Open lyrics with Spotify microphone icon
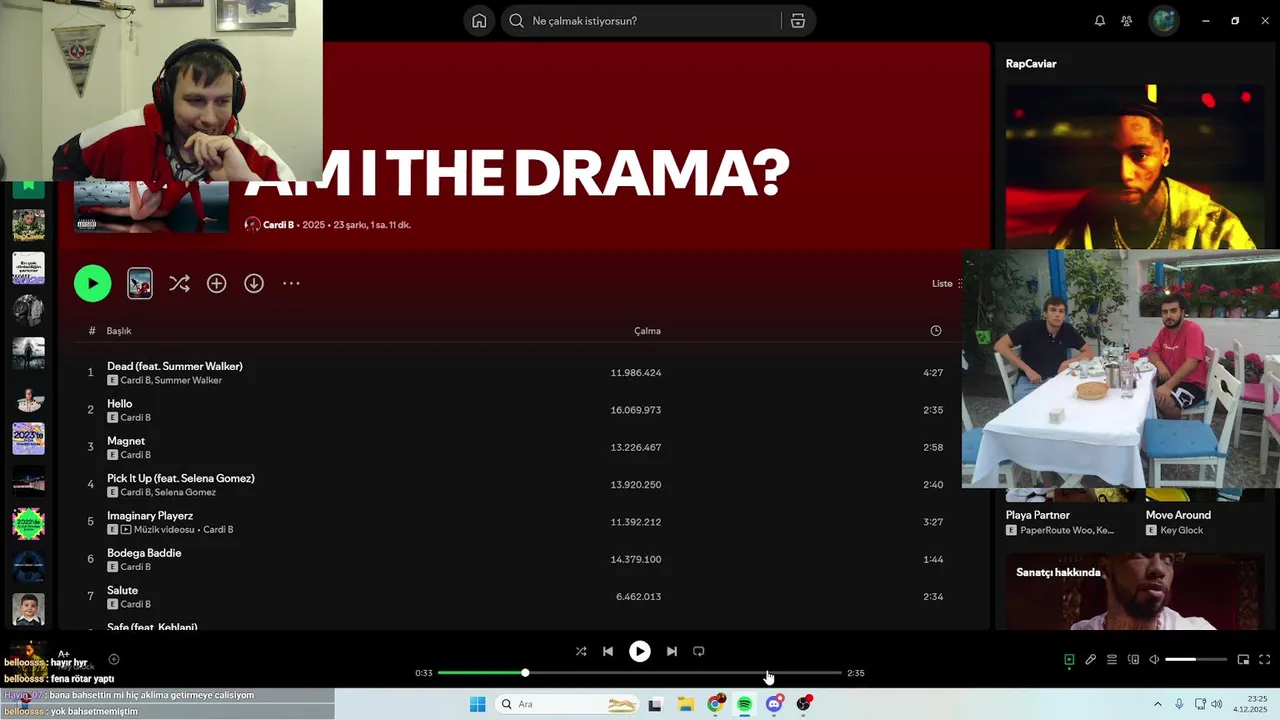Viewport: 1280px width, 720px height. pos(1091,660)
